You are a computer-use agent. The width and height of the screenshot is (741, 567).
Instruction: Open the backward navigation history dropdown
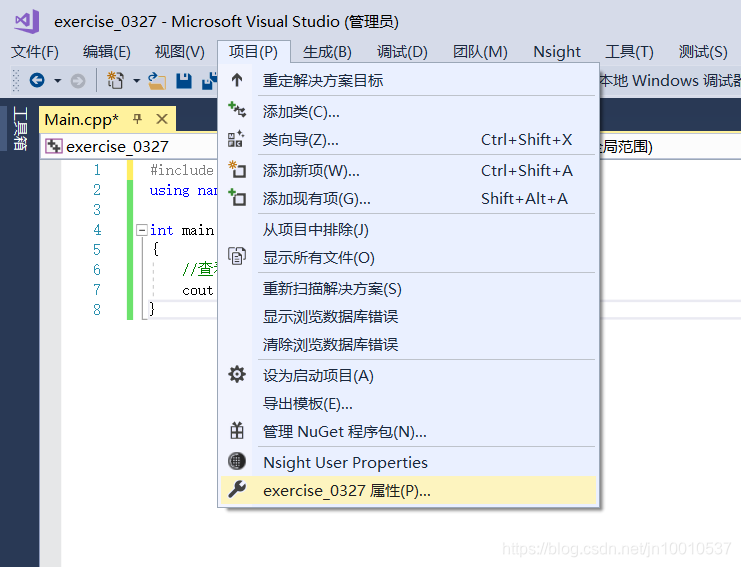pos(58,81)
